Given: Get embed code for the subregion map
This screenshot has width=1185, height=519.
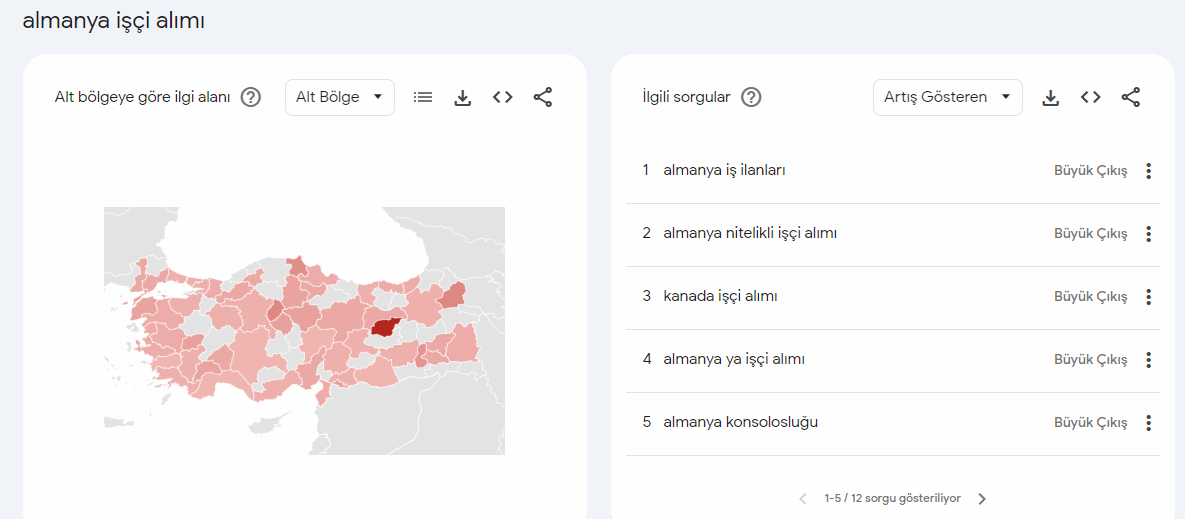Looking at the screenshot, I should point(503,97).
